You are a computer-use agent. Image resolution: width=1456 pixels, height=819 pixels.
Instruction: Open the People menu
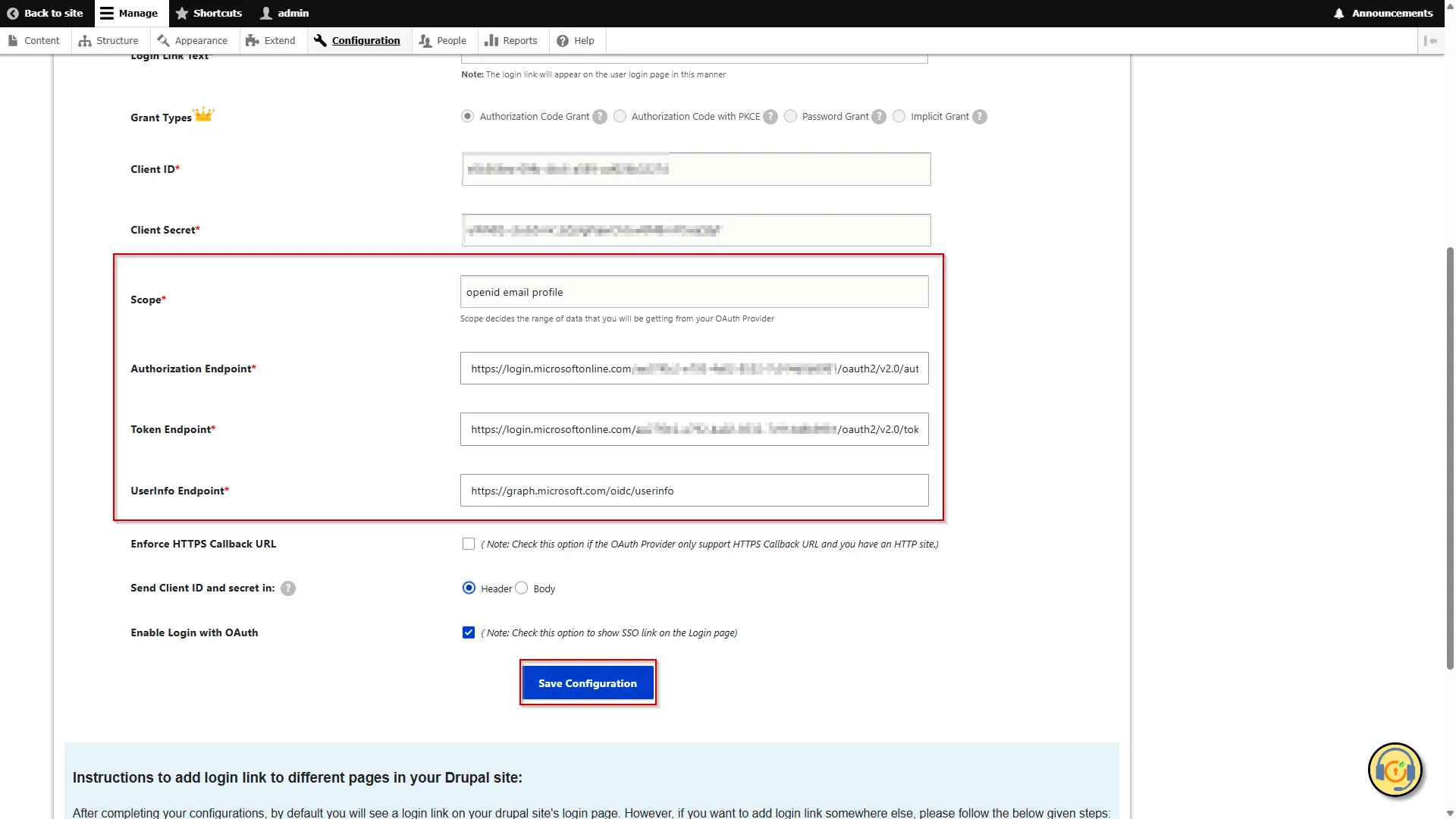point(443,41)
